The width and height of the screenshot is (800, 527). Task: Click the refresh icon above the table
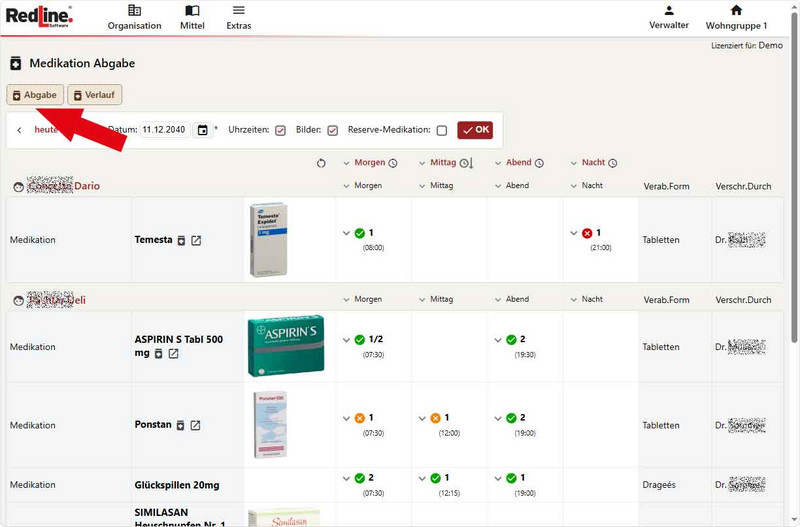[320, 163]
